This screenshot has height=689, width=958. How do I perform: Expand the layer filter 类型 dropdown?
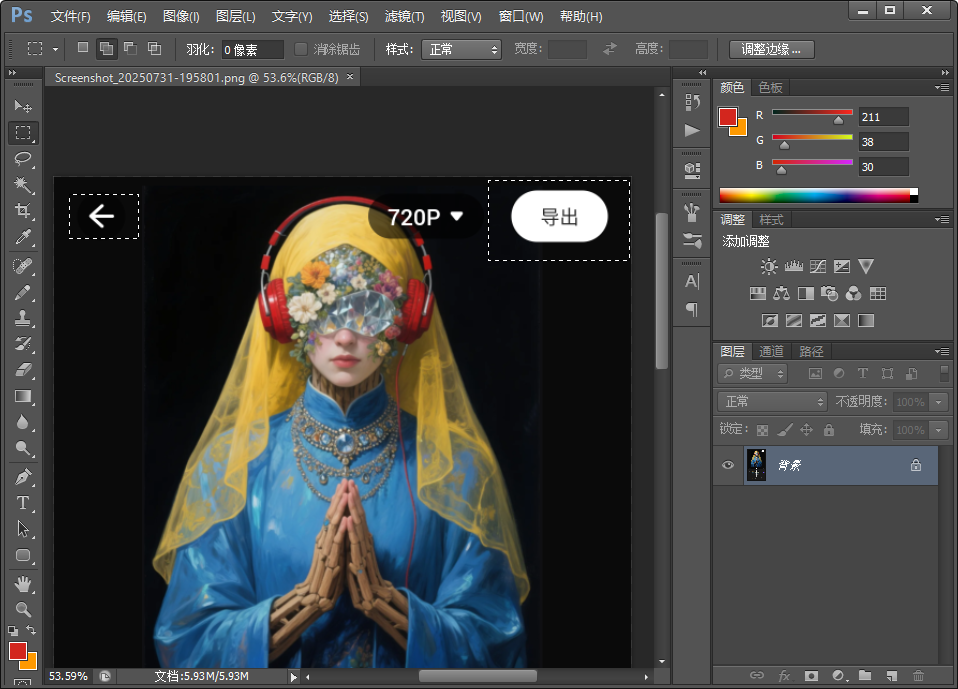(753, 373)
